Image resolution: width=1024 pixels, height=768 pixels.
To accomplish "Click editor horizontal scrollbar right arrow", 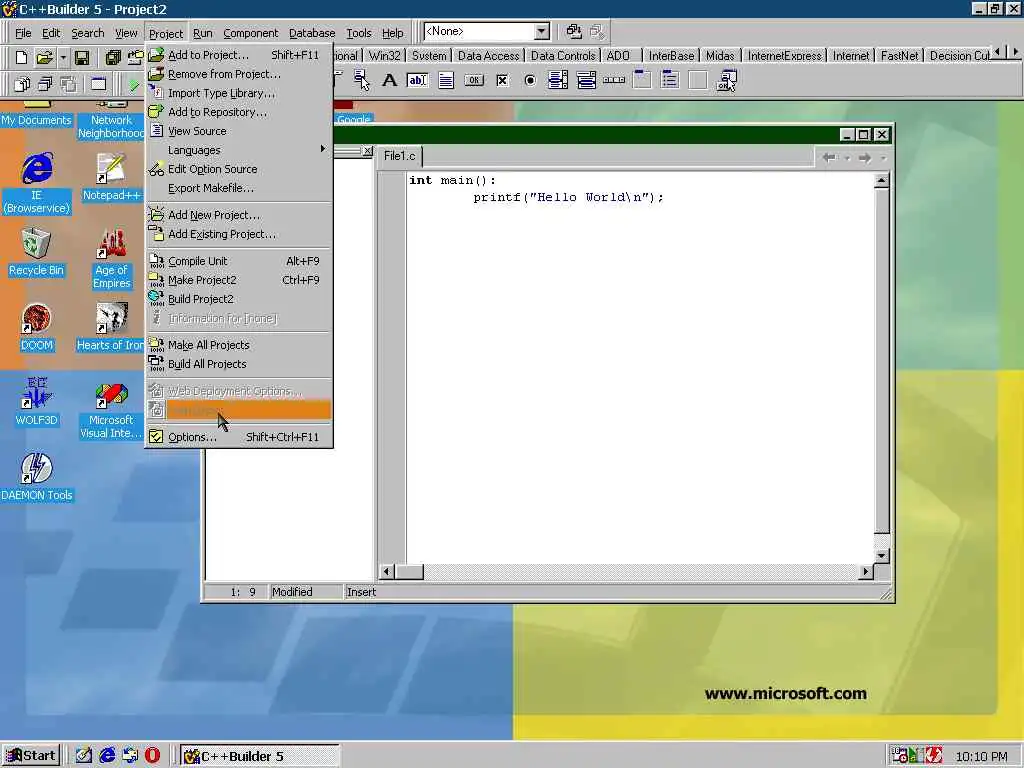I will click(x=865, y=571).
